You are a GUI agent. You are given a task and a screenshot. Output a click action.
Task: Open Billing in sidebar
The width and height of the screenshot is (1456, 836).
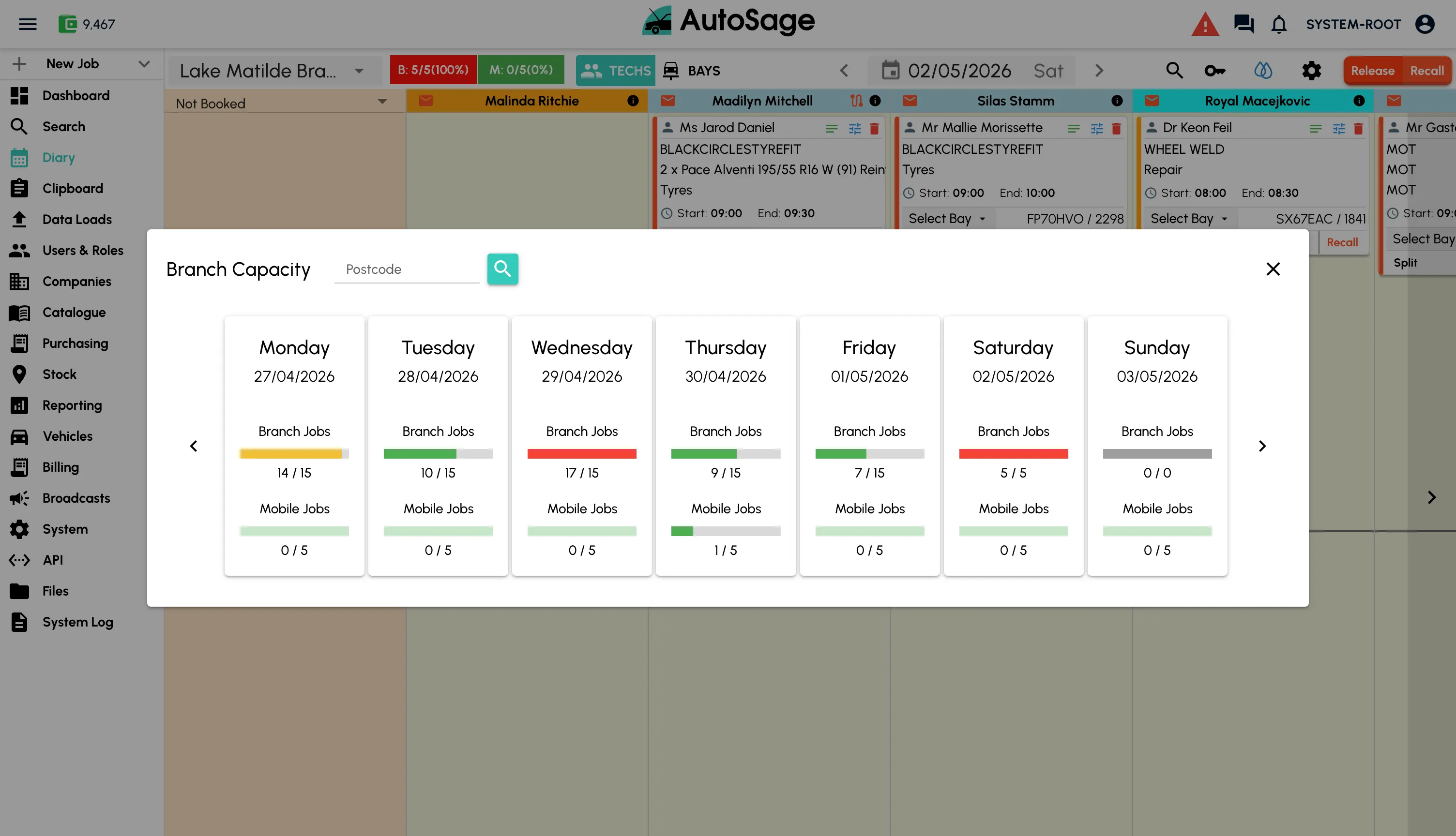pos(61,467)
